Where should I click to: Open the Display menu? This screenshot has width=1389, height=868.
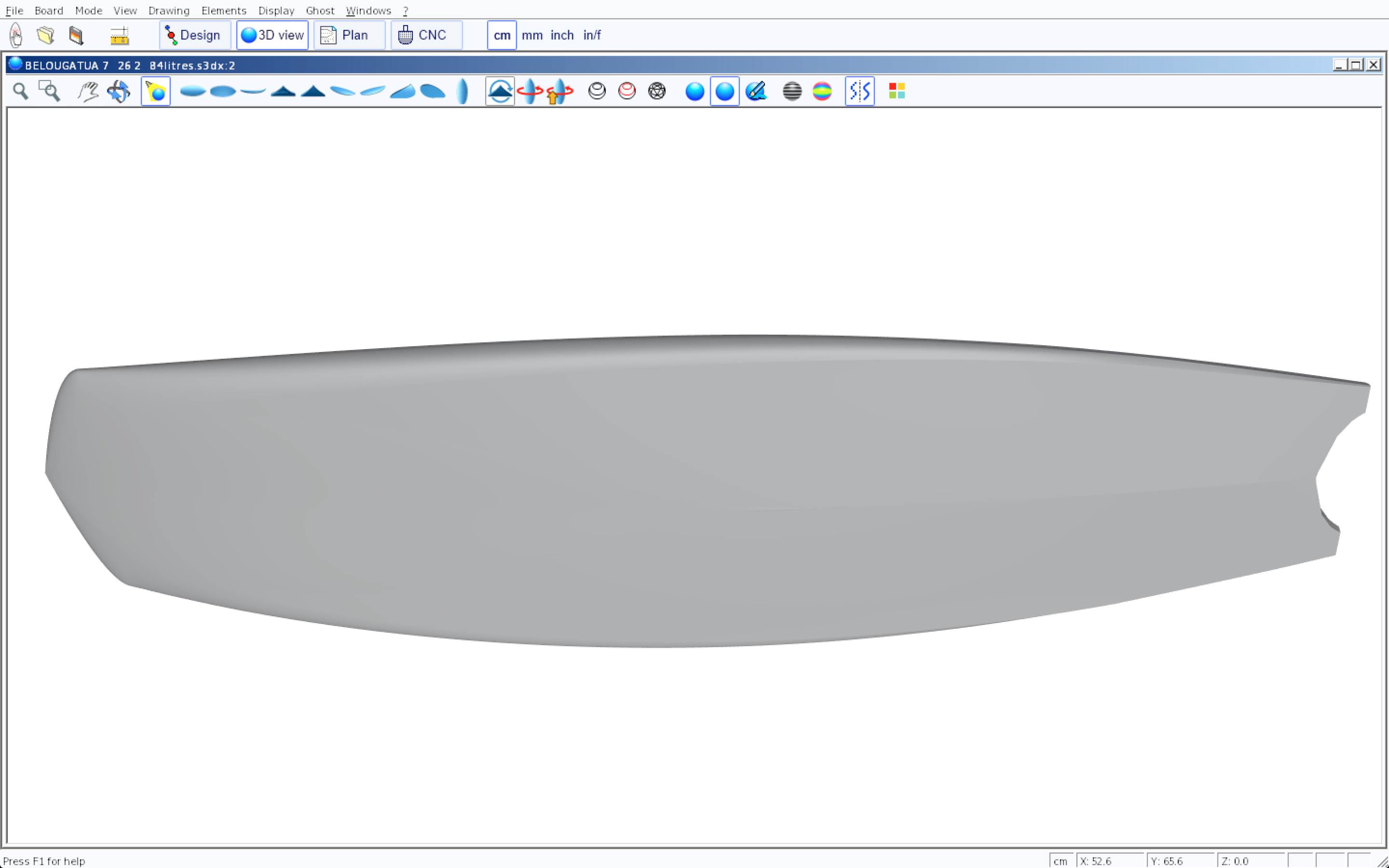click(276, 10)
